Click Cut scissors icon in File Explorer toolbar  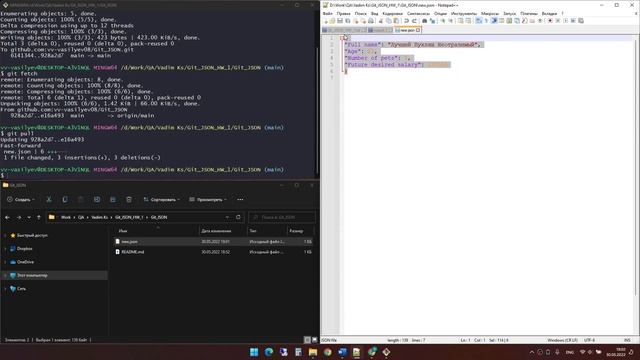tap(49, 200)
